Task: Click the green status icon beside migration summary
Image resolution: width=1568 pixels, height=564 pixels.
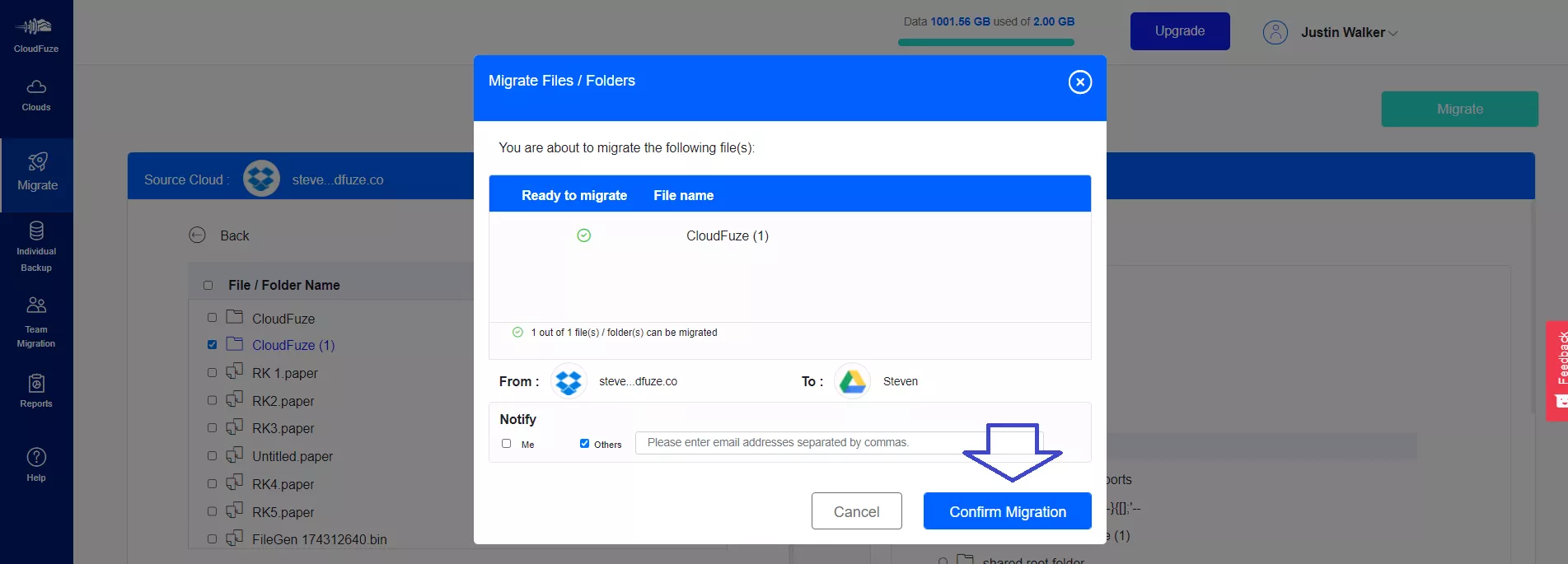Action: (x=517, y=333)
